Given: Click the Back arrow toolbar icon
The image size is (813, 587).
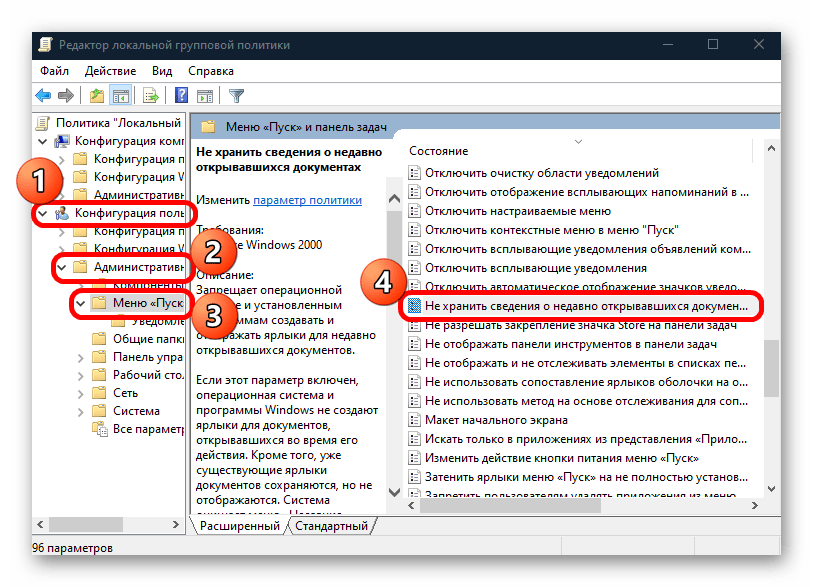Looking at the screenshot, I should [x=43, y=96].
